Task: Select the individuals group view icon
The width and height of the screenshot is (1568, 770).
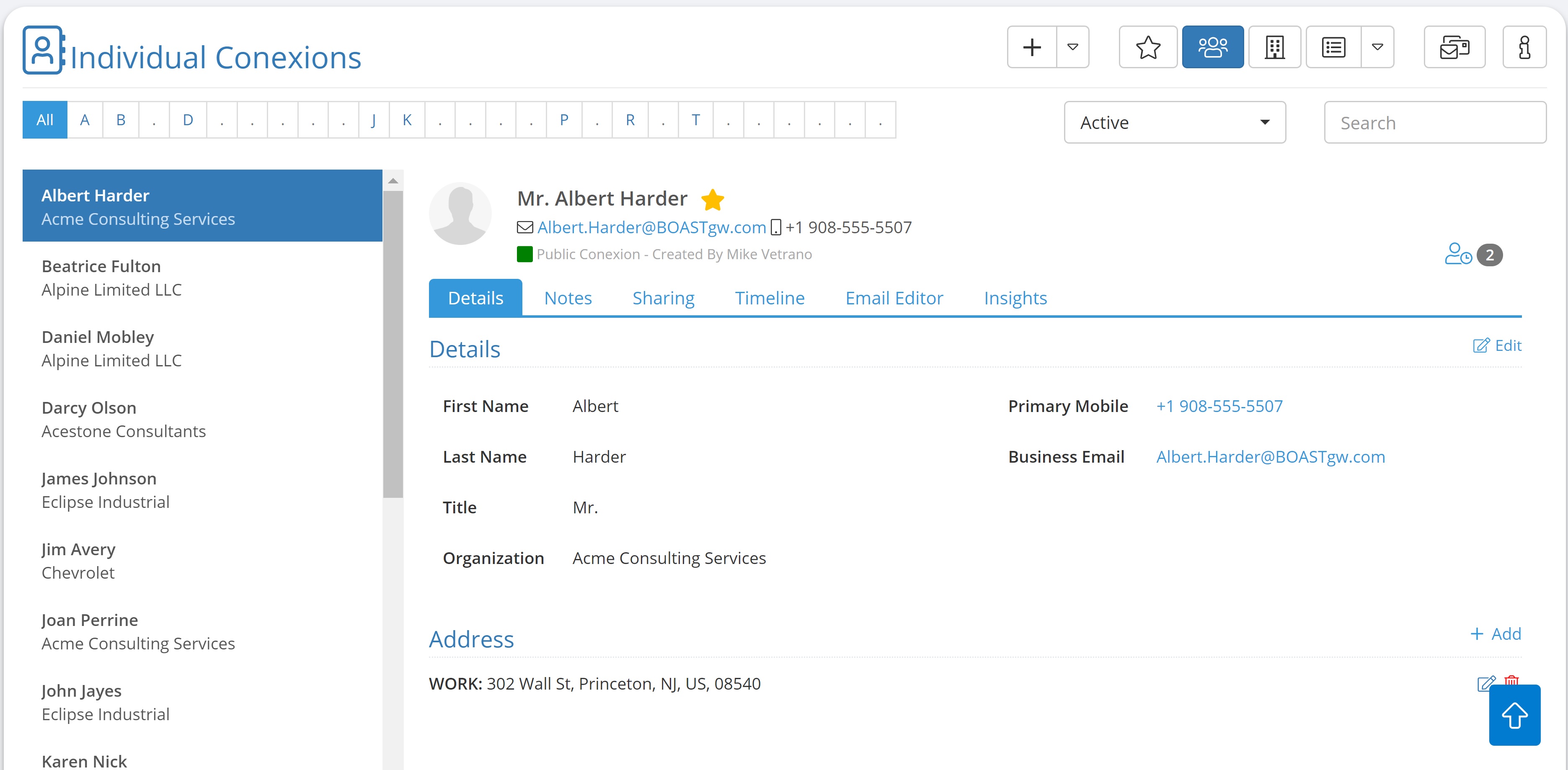Action: [x=1212, y=47]
